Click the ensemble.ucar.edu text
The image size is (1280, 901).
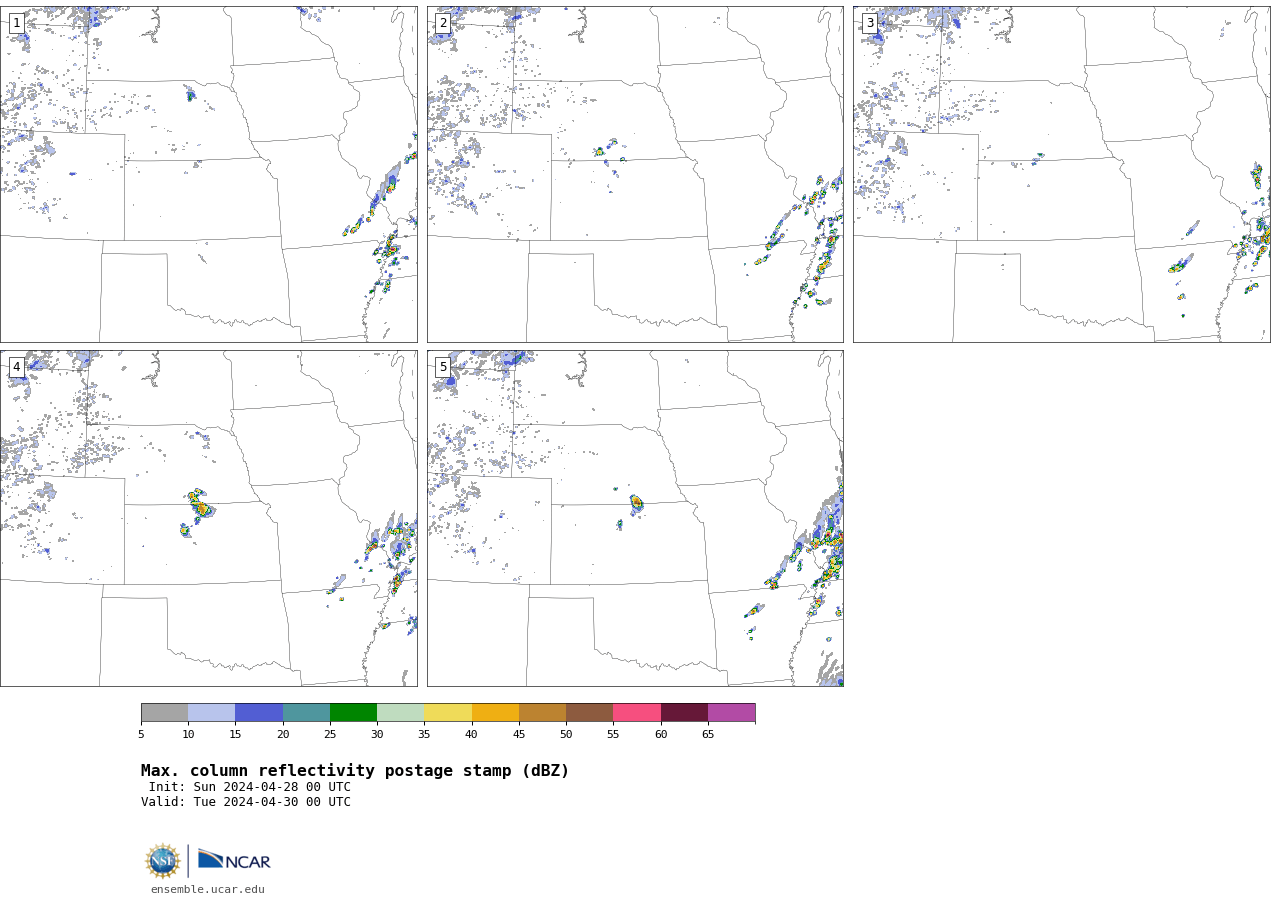[x=208, y=889]
